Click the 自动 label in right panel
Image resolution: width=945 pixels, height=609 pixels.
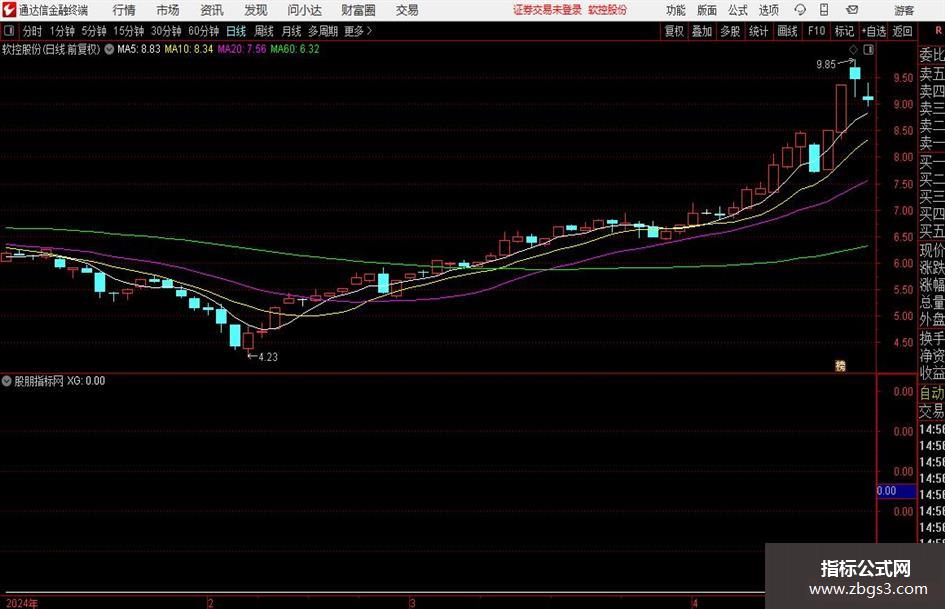pos(932,393)
